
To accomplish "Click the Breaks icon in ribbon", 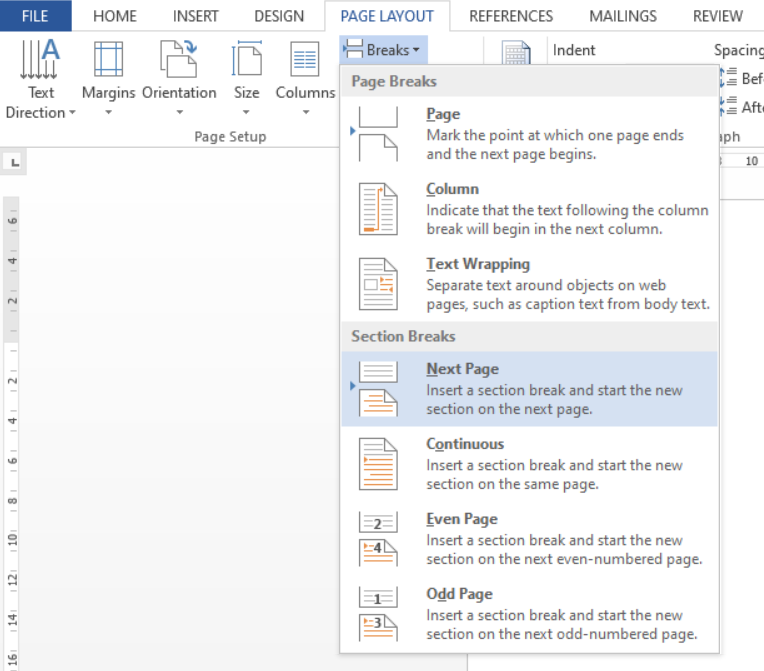I will point(353,49).
